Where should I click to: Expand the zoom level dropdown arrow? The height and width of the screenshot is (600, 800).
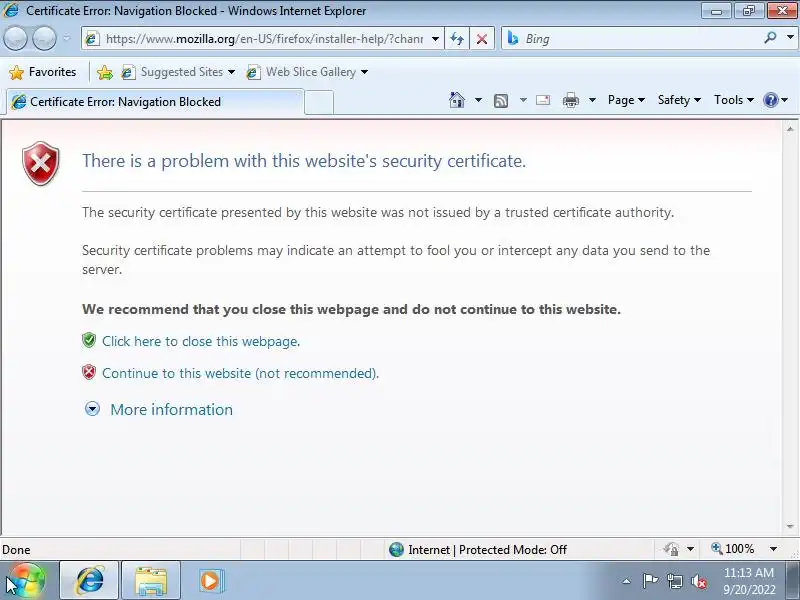click(773, 549)
